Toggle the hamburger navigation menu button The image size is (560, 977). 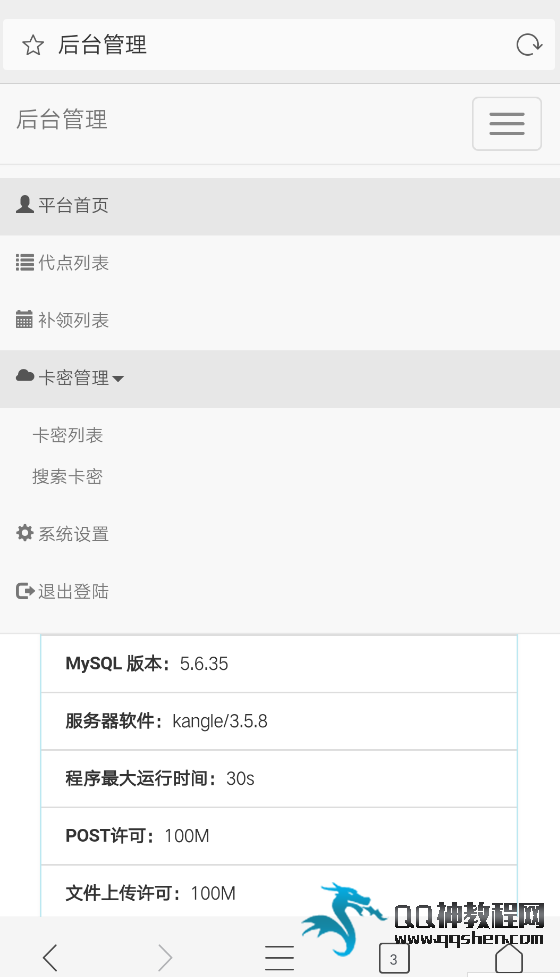tap(506, 123)
